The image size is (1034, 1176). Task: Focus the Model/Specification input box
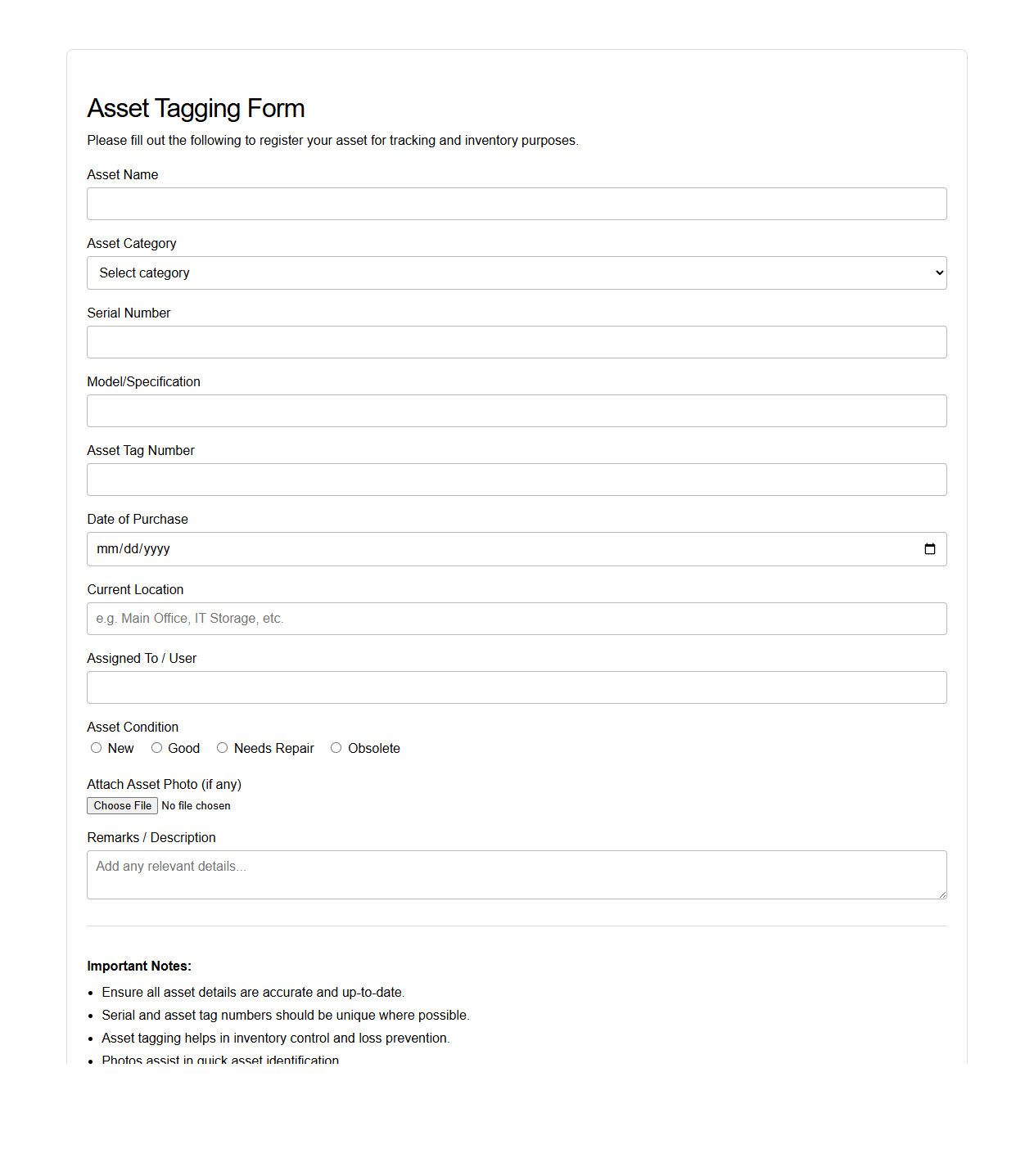[x=517, y=411]
